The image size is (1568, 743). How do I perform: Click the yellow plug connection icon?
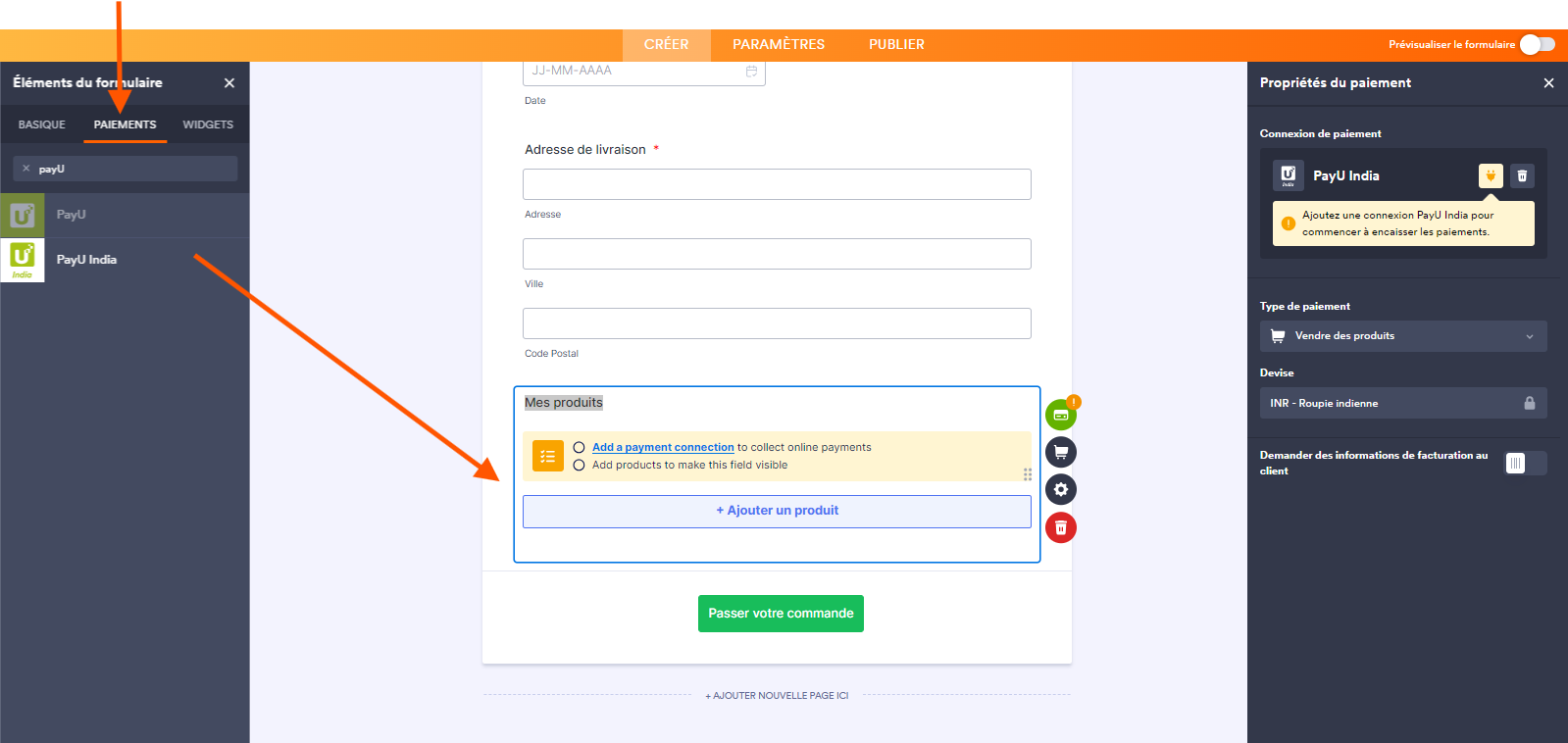point(1490,175)
